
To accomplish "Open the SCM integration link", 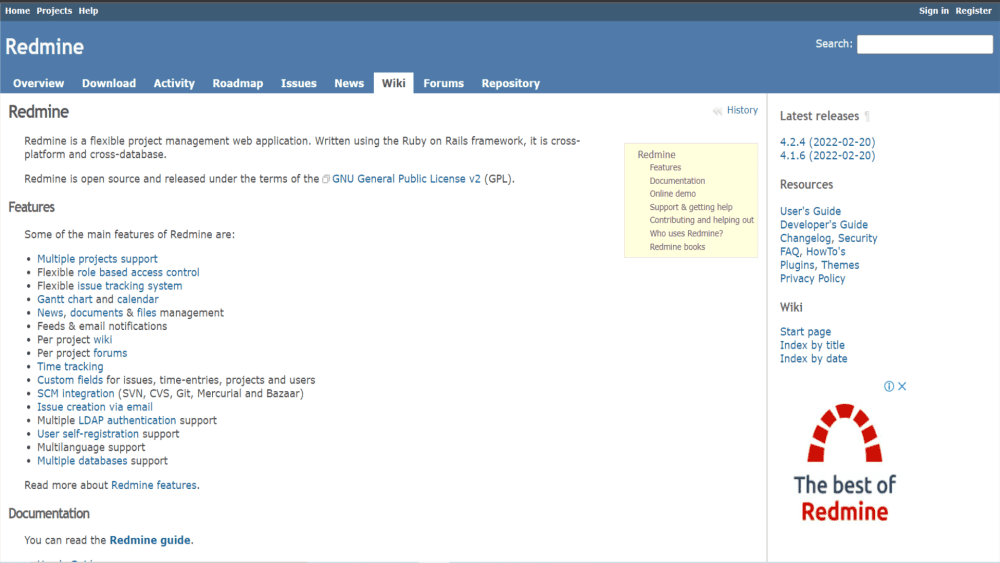I will (x=76, y=393).
